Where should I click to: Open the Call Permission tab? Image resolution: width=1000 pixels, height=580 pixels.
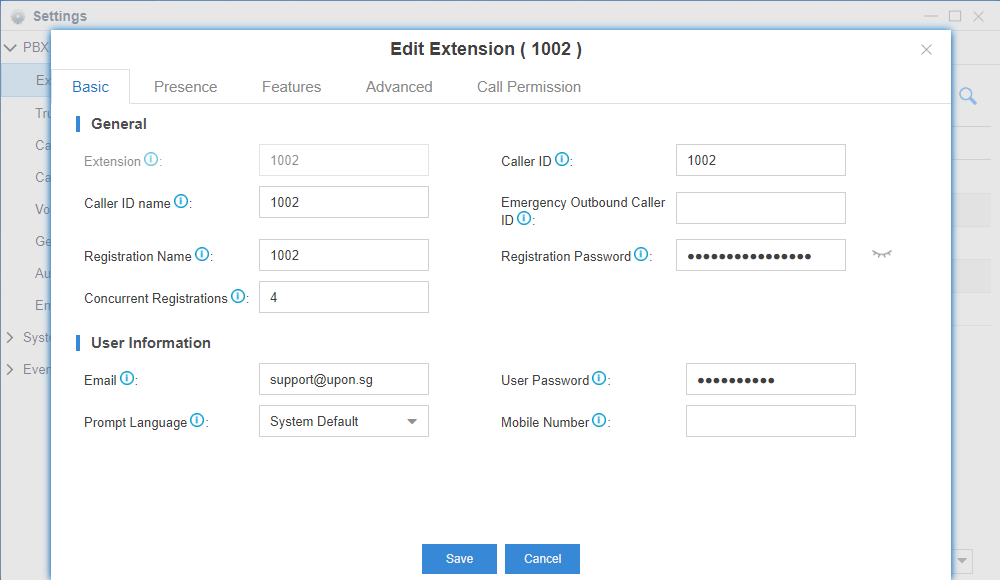click(x=528, y=87)
